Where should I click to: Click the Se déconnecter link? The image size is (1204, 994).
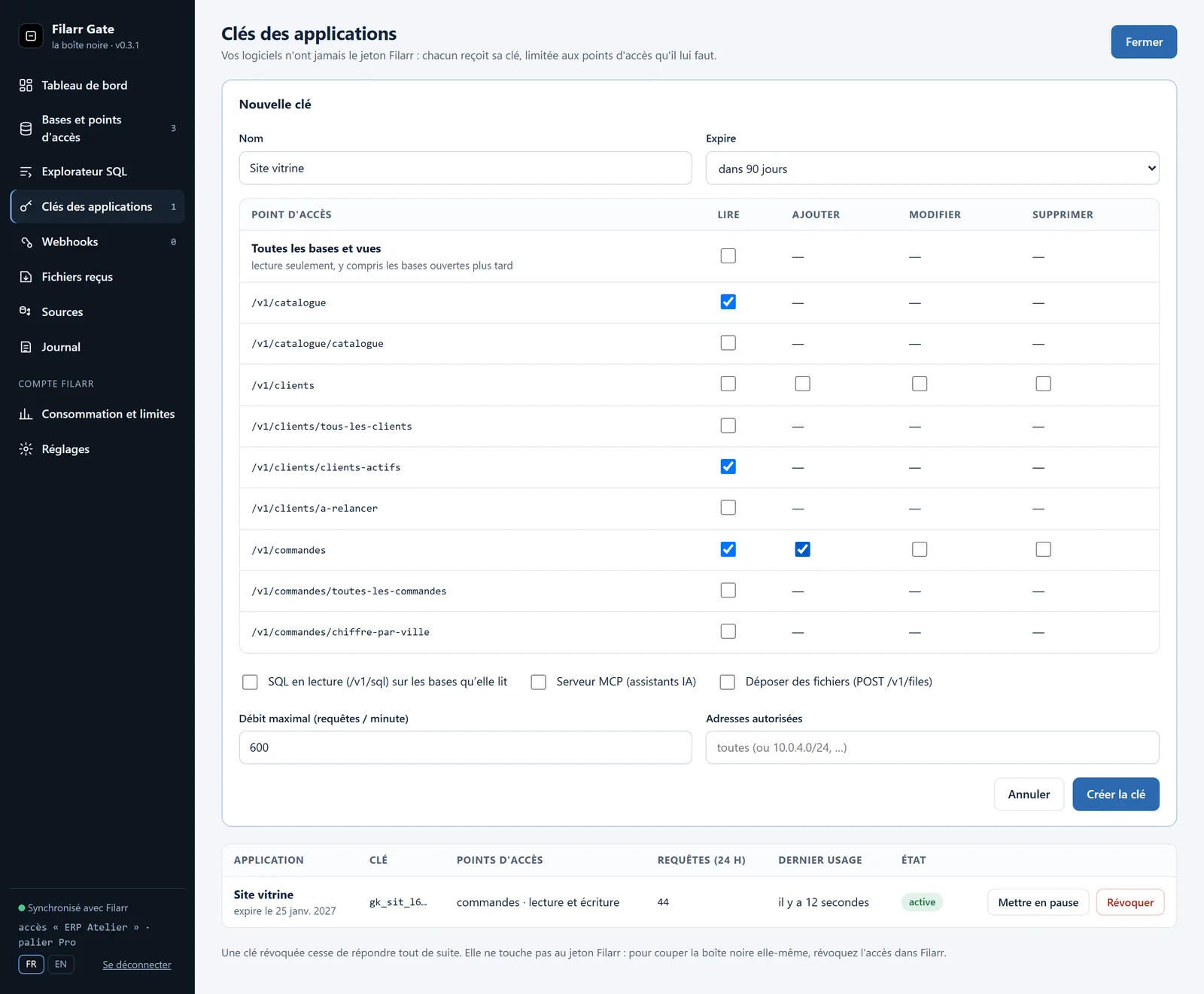point(137,965)
